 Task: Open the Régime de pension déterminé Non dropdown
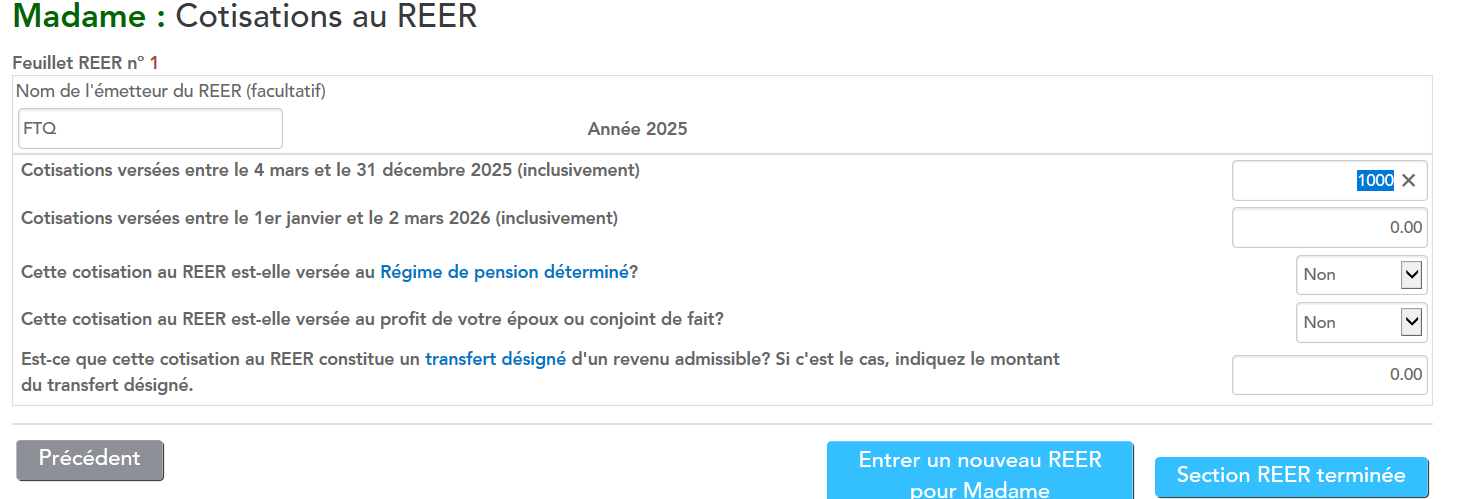(1361, 275)
